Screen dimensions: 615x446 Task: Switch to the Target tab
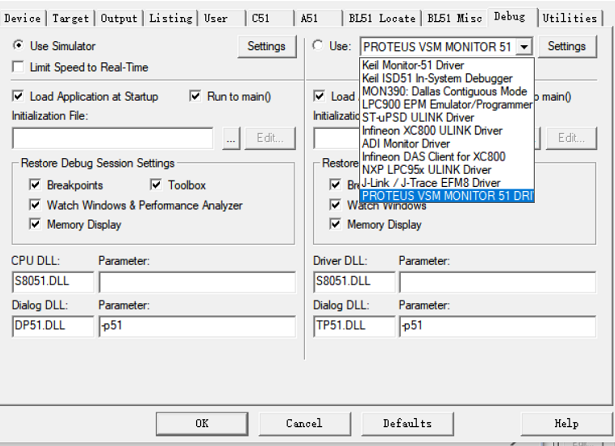[x=71, y=18]
